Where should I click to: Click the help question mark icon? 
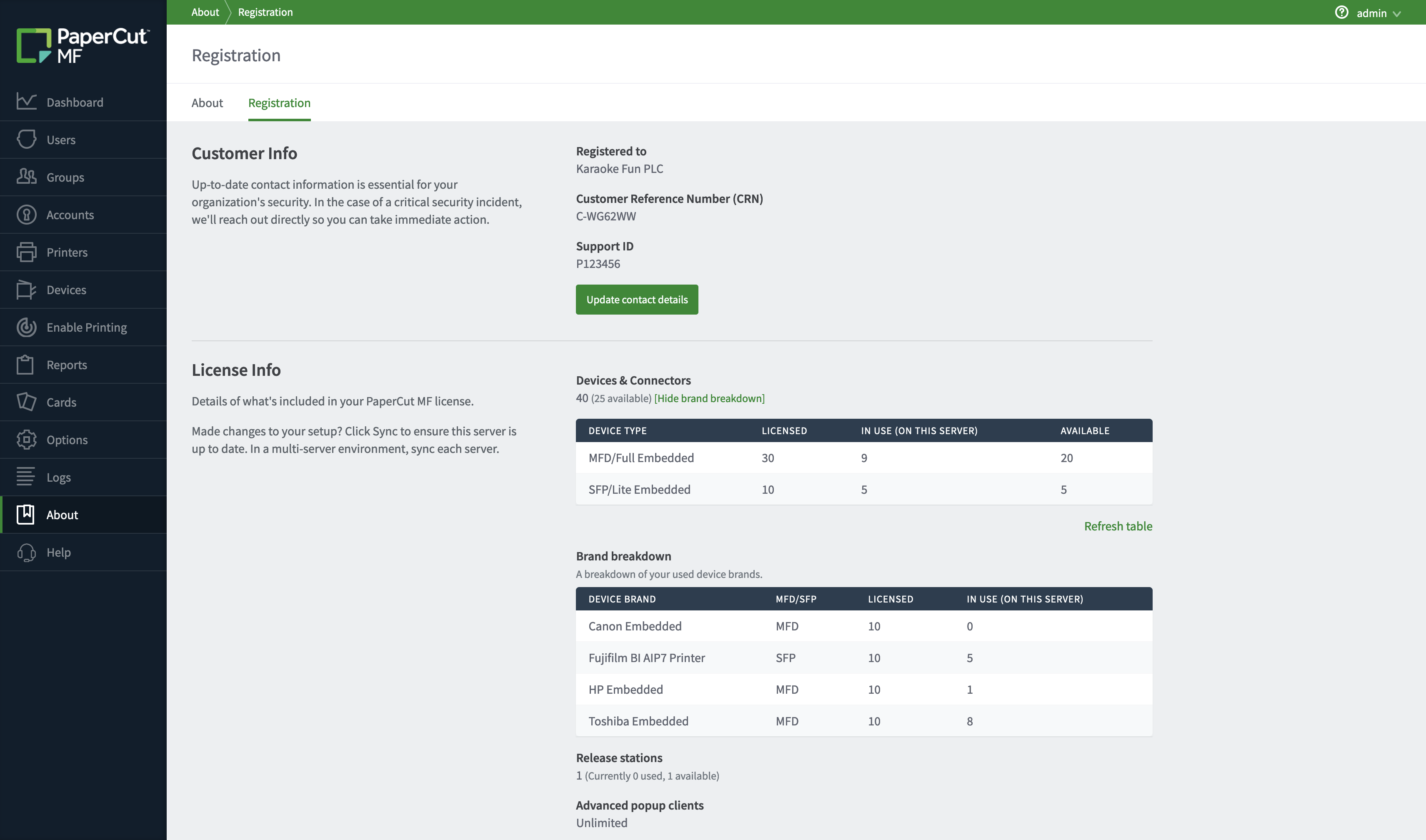pos(1341,12)
